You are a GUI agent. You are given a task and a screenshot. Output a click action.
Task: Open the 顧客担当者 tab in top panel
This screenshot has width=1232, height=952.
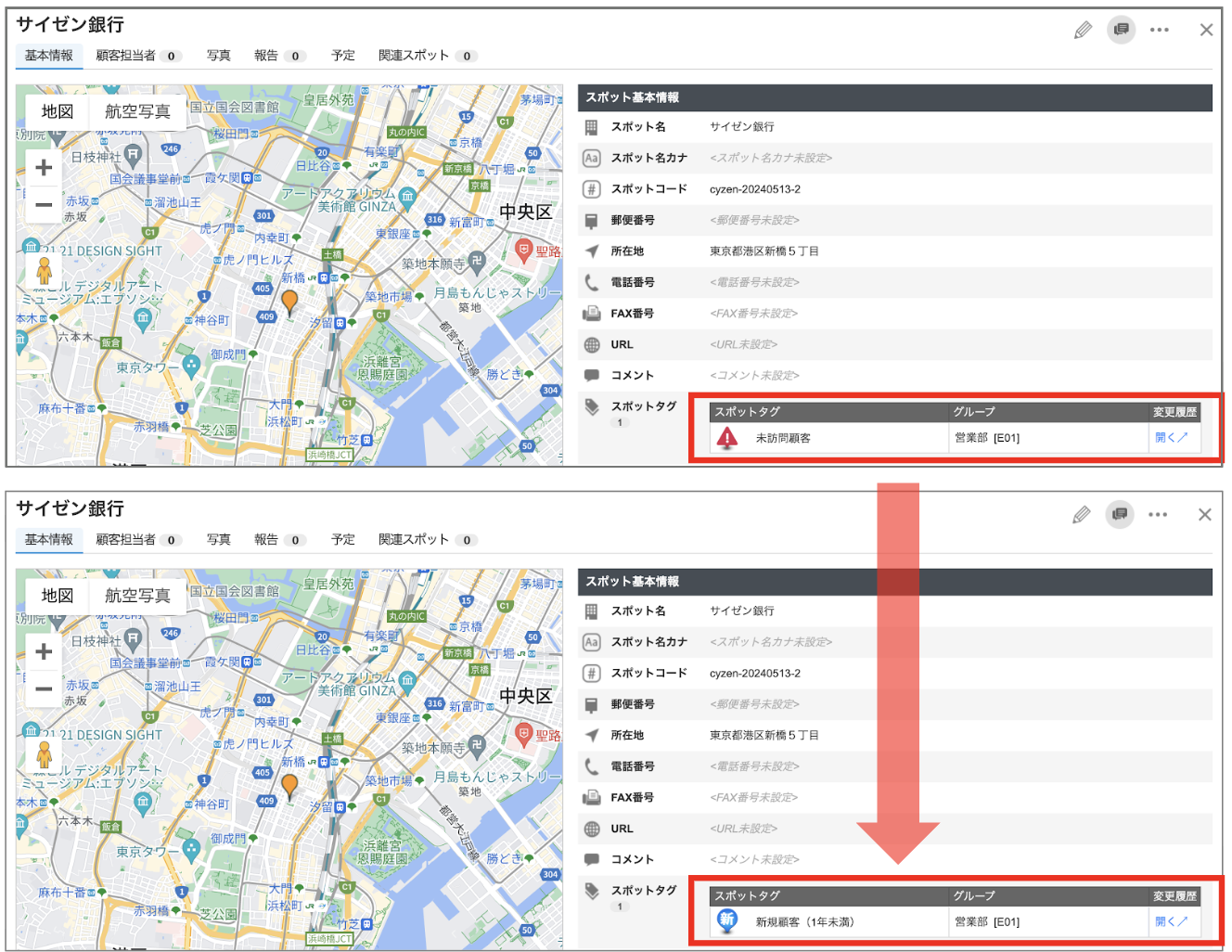[137, 56]
